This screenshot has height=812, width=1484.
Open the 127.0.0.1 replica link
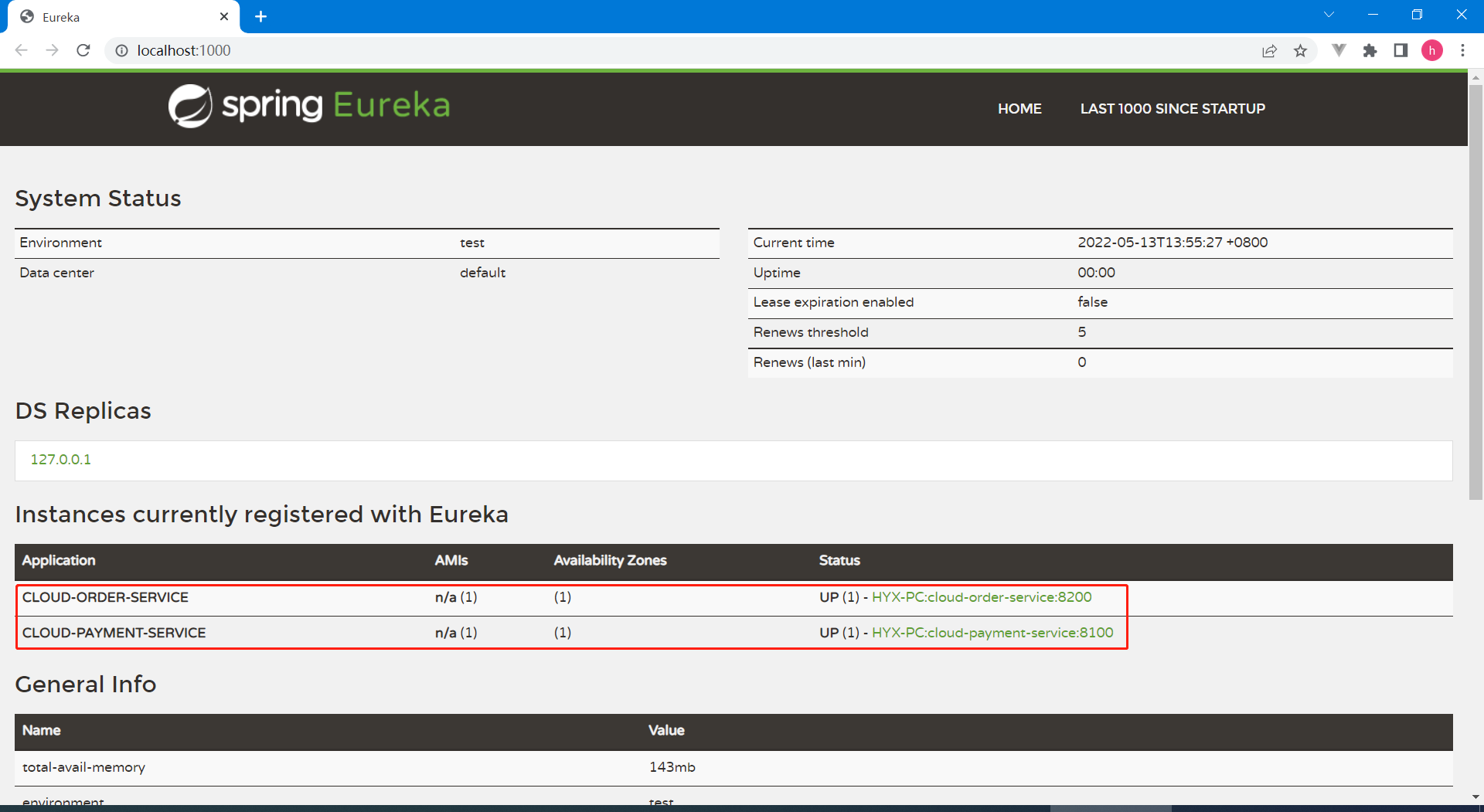coord(60,460)
